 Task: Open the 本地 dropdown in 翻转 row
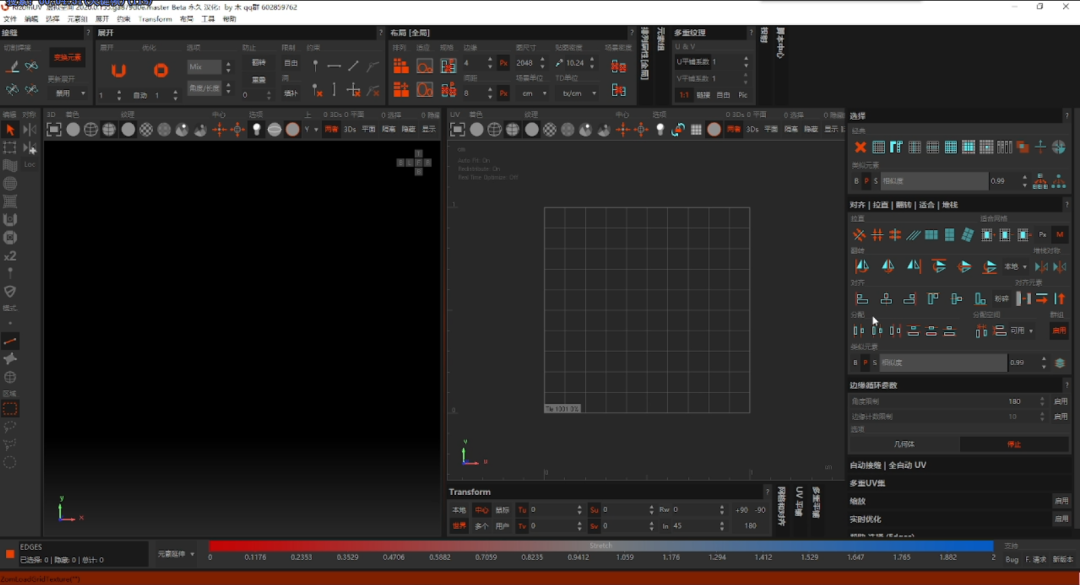1015,267
